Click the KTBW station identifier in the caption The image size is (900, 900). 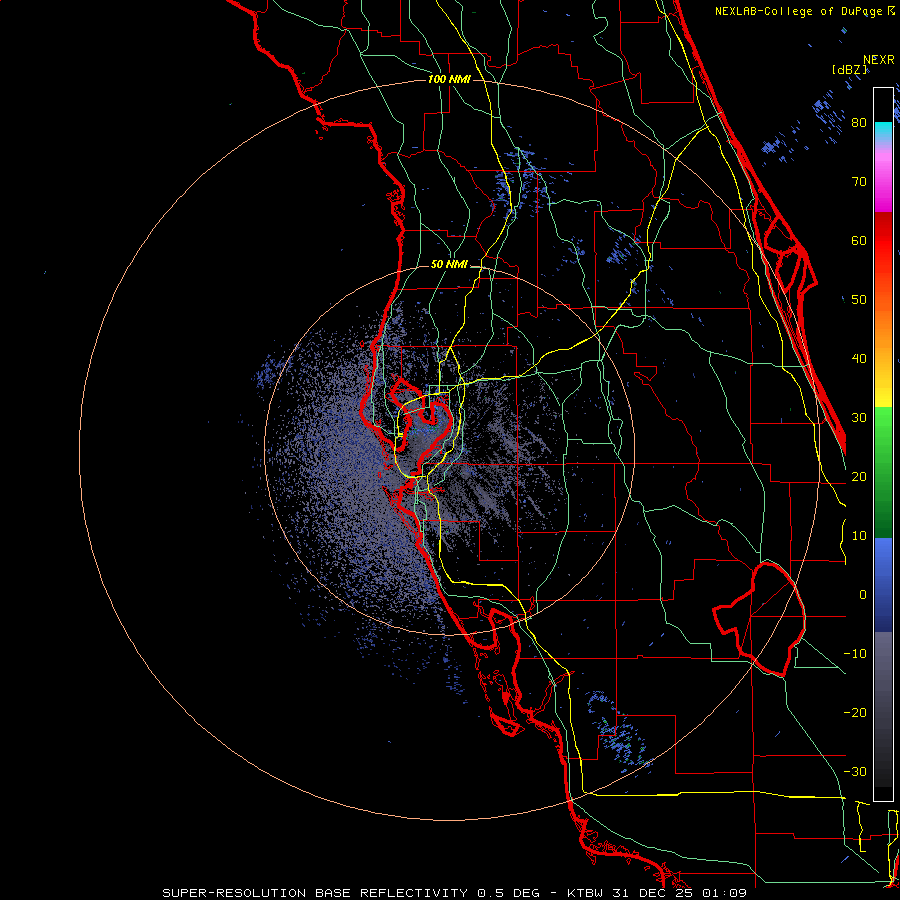pyautogui.click(x=586, y=893)
